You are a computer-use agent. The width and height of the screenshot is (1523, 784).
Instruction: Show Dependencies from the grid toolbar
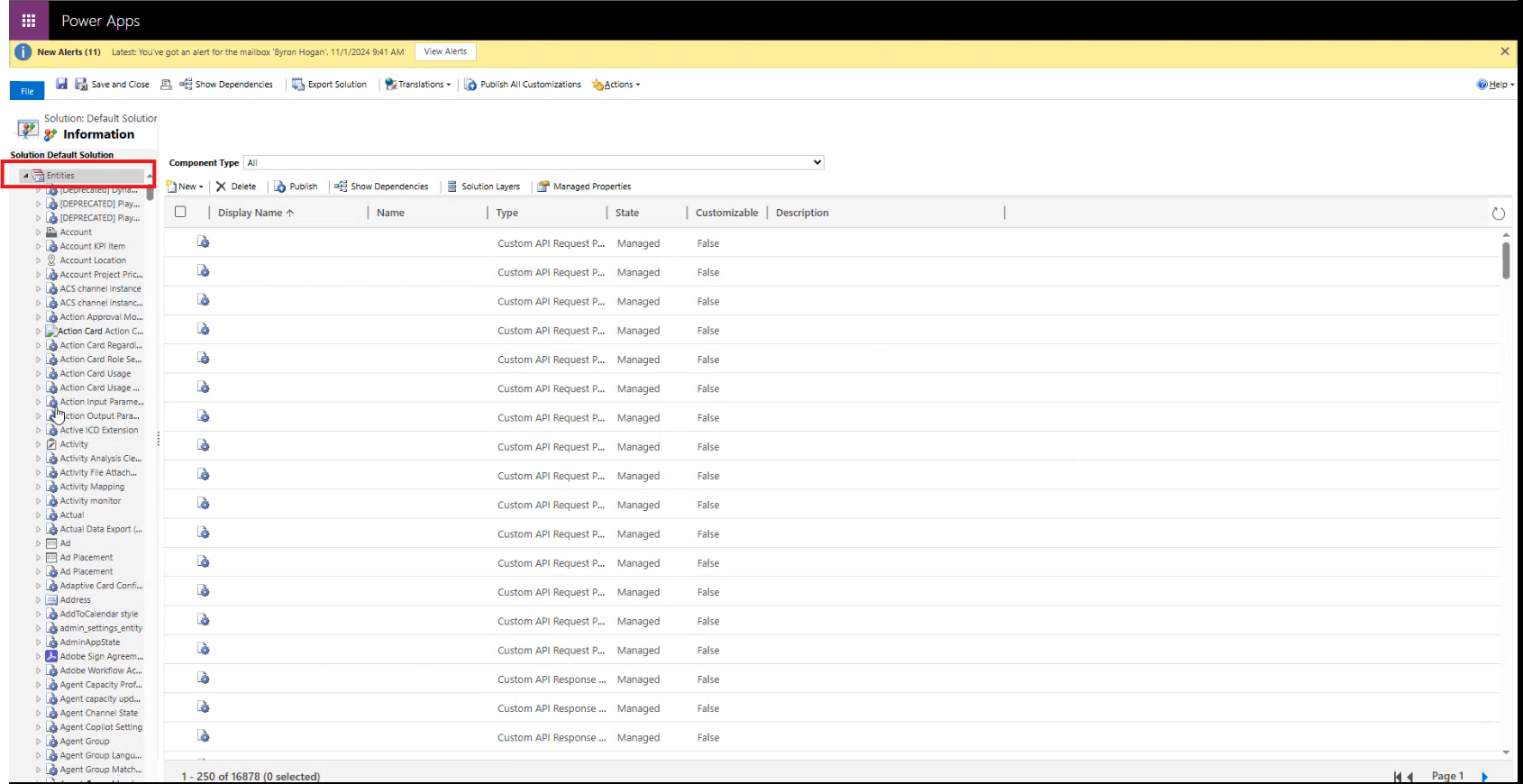click(x=381, y=187)
